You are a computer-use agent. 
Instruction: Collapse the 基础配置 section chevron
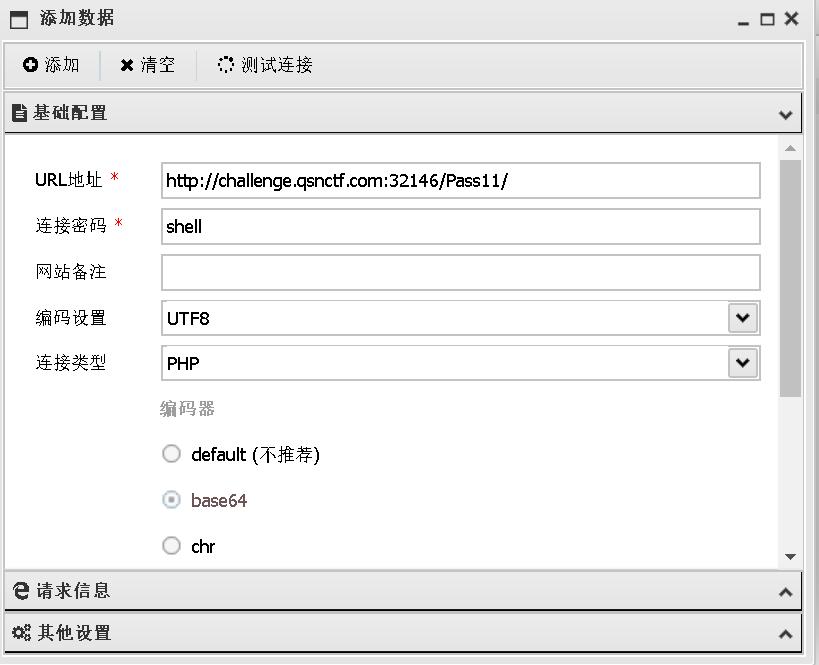point(786,113)
